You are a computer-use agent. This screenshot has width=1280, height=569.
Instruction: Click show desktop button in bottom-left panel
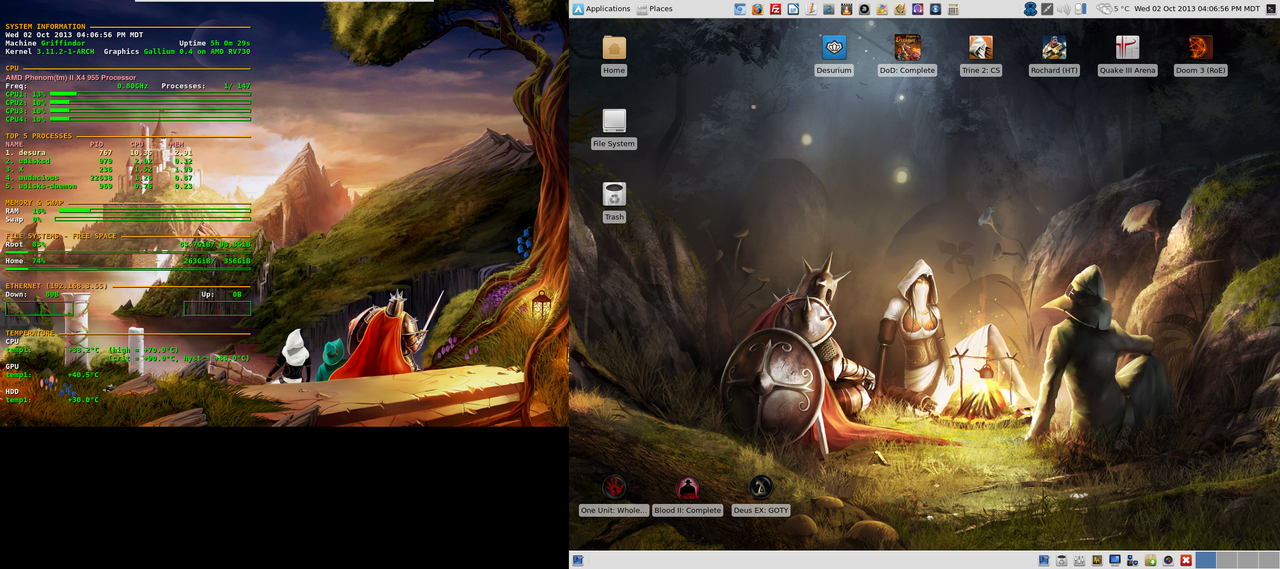pyautogui.click(x=578, y=560)
